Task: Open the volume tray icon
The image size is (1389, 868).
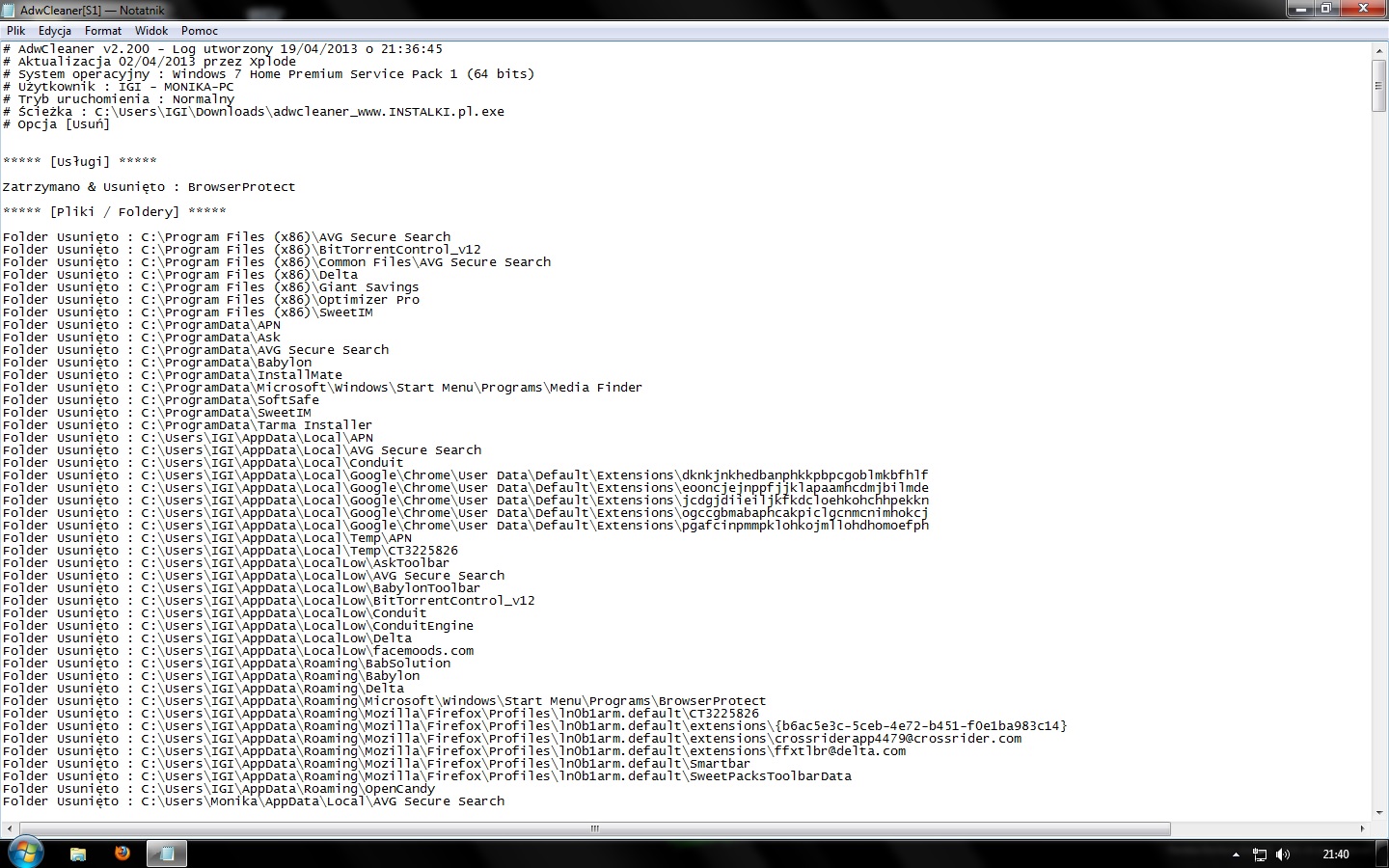Action: coord(1283,854)
